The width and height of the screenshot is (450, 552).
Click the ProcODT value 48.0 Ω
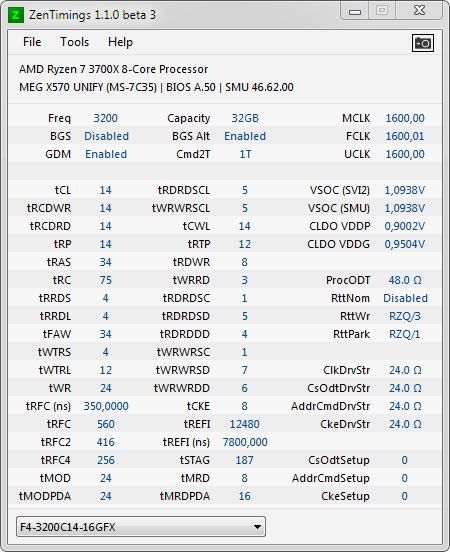(x=405, y=280)
